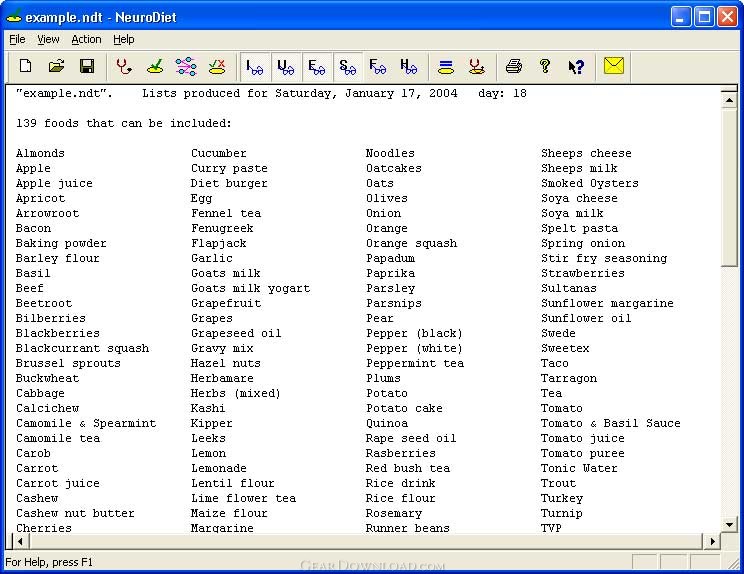Click the blue lines over plate icon

coord(446,66)
